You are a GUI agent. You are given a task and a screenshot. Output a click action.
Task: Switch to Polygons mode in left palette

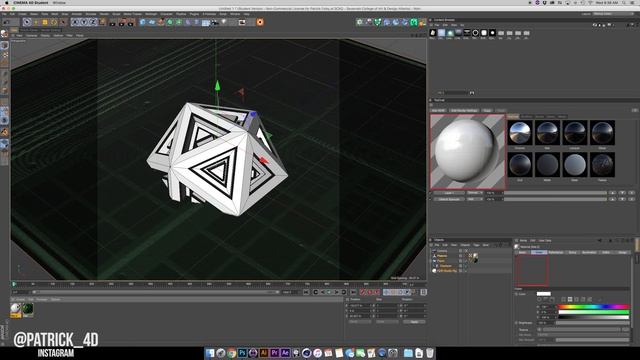click(x=4, y=91)
